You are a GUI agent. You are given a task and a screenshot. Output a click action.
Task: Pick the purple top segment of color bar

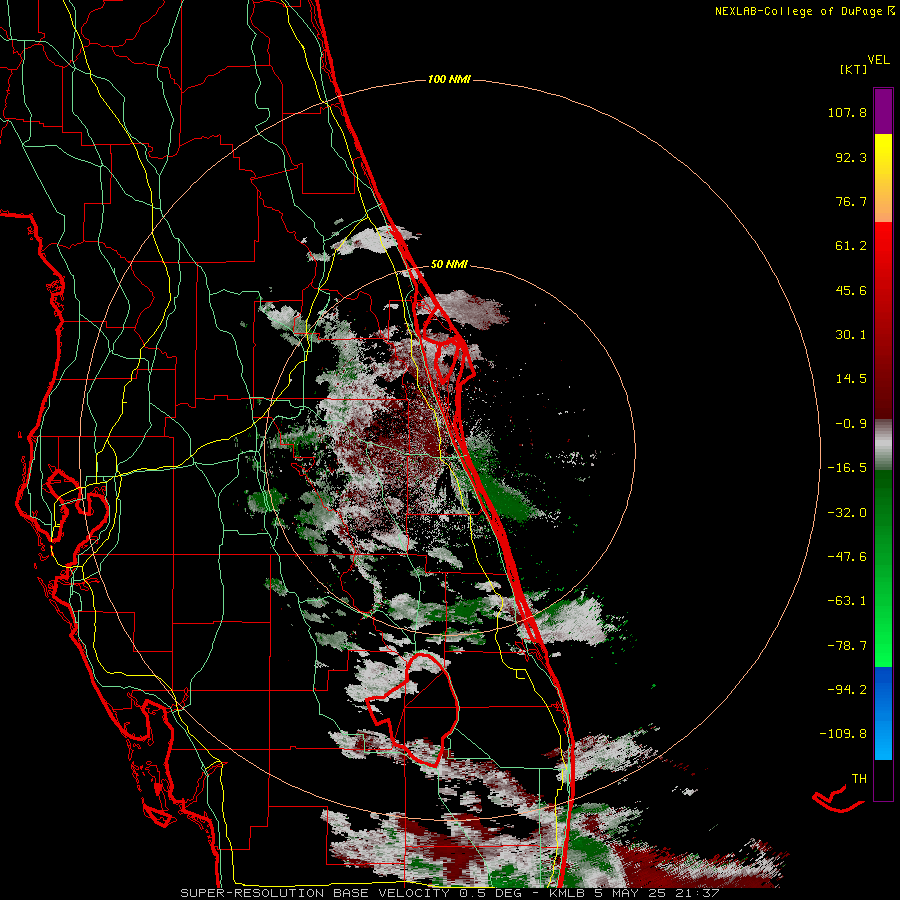883,111
